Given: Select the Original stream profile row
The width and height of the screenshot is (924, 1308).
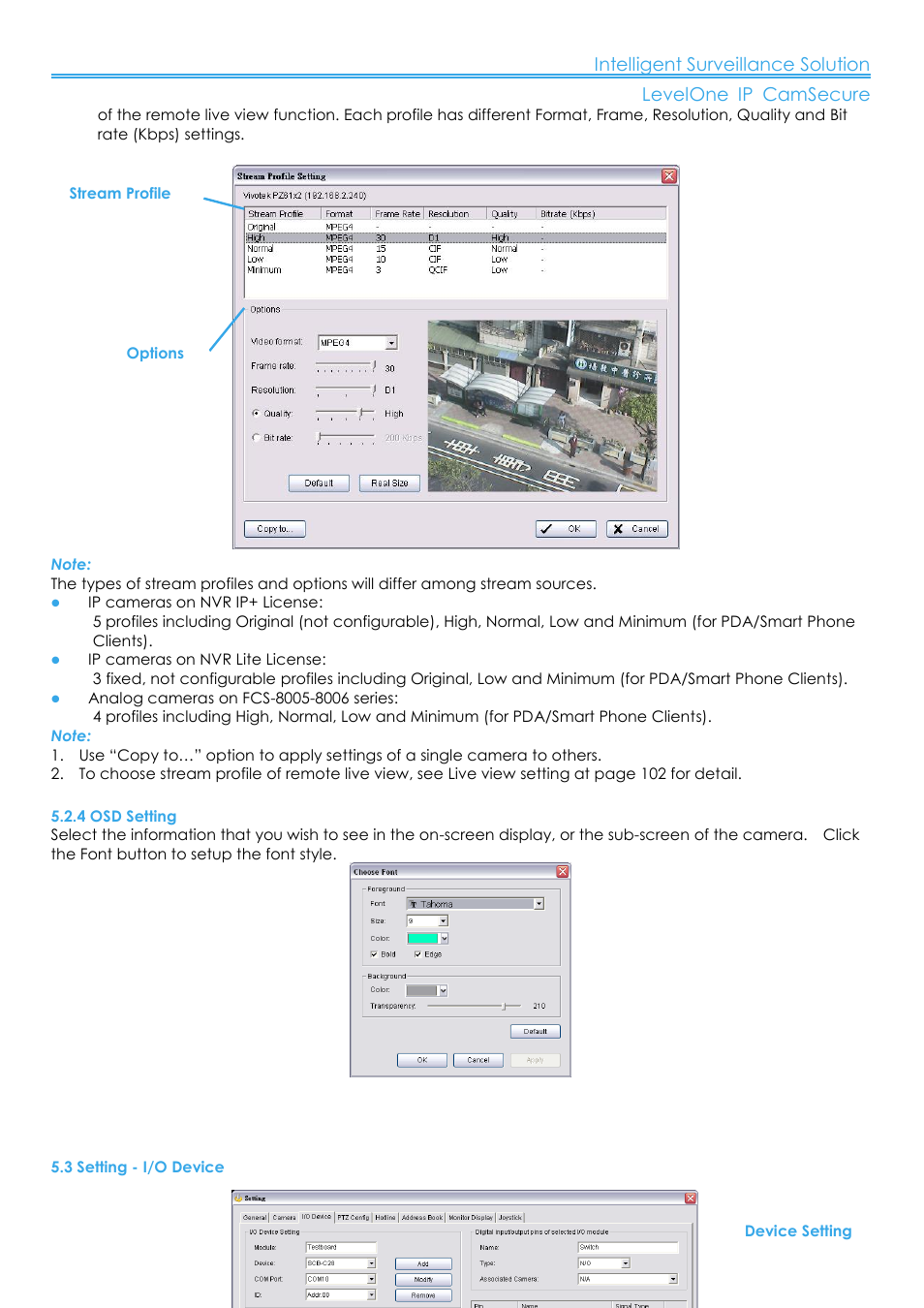Looking at the screenshot, I should [455, 227].
